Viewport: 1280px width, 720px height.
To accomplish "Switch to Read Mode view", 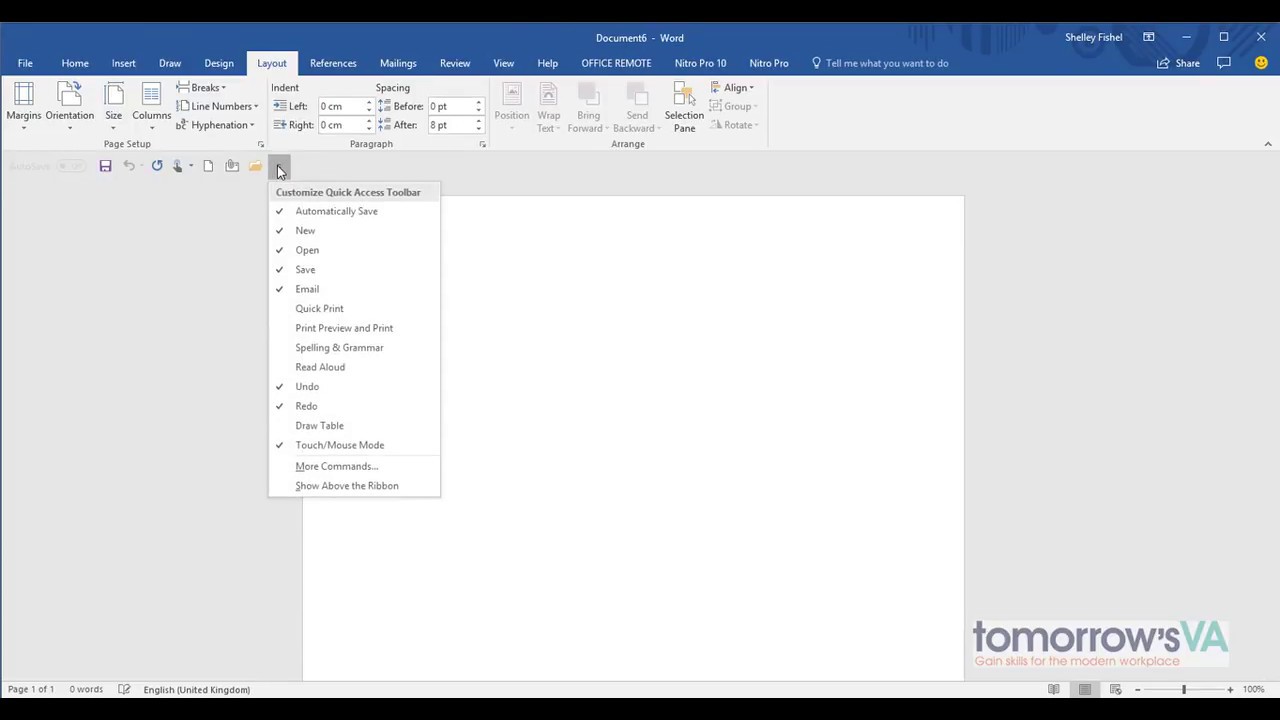I will click(1053, 689).
